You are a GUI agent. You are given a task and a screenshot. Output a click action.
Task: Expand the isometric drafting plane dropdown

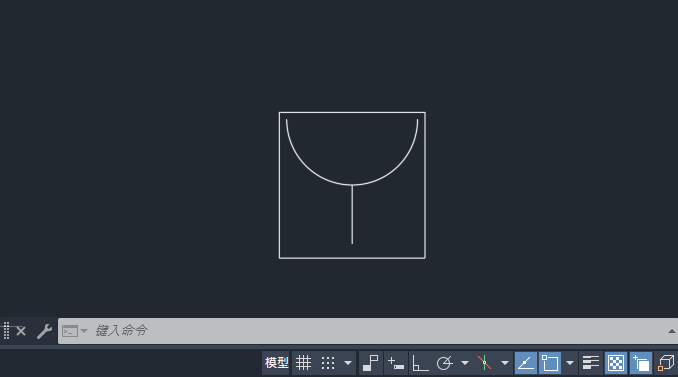[x=505, y=363]
